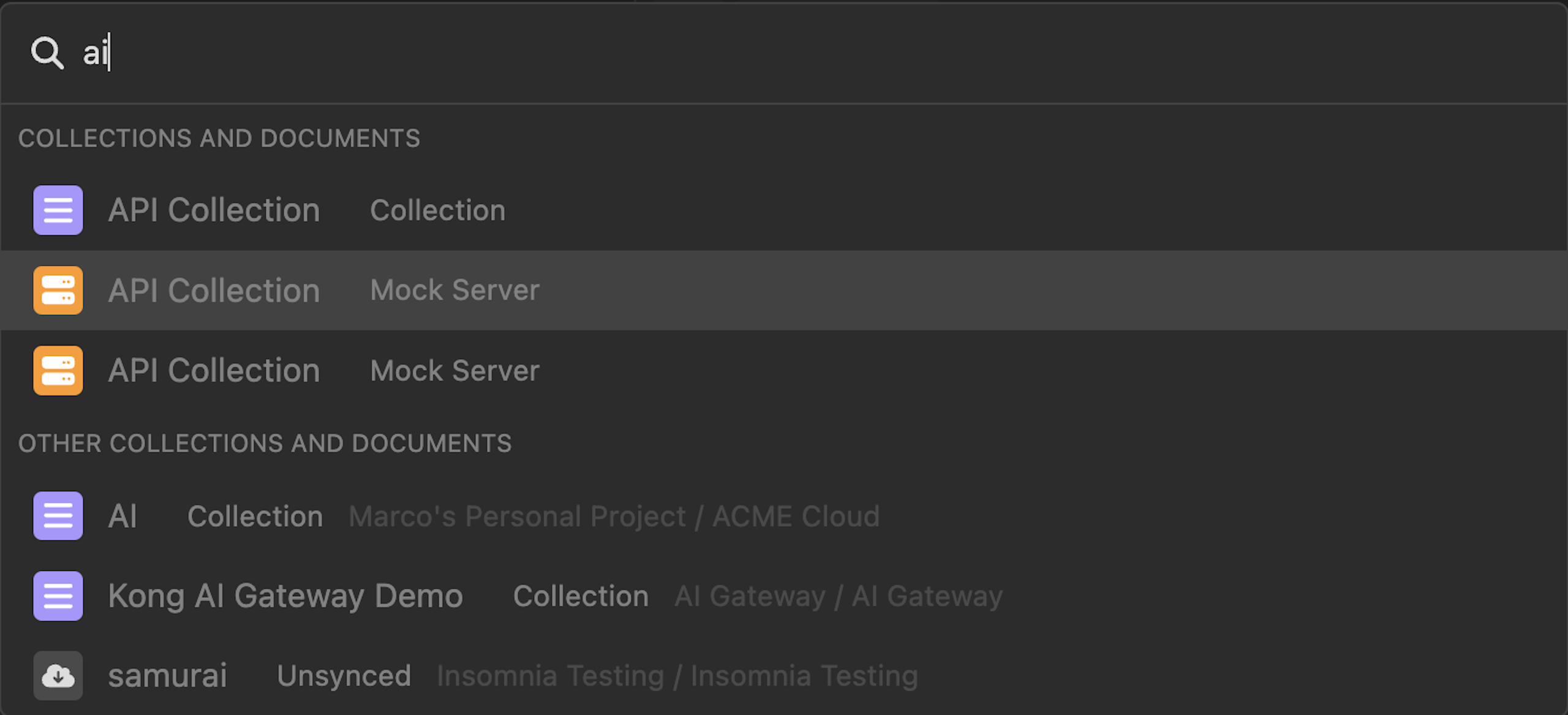Select the samurai result name
This screenshot has height=715, width=1568.
coord(167,676)
